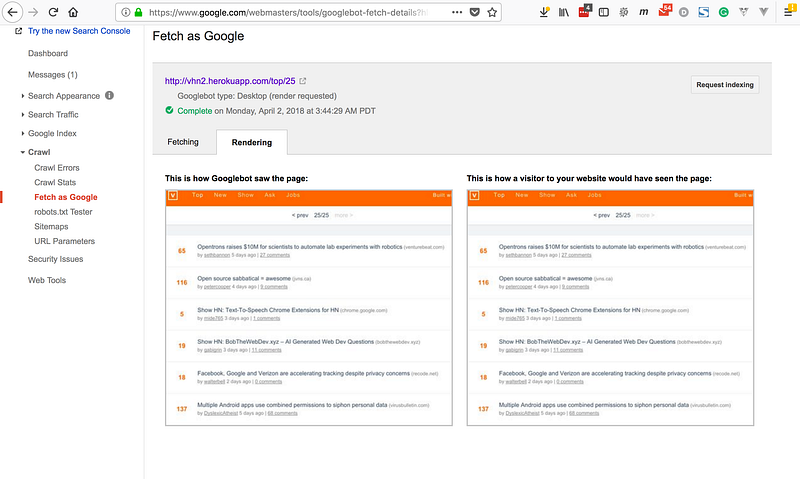Screen dimensions: 800x479
Task: Click Try the new Search Console link
Action: (x=79, y=31)
